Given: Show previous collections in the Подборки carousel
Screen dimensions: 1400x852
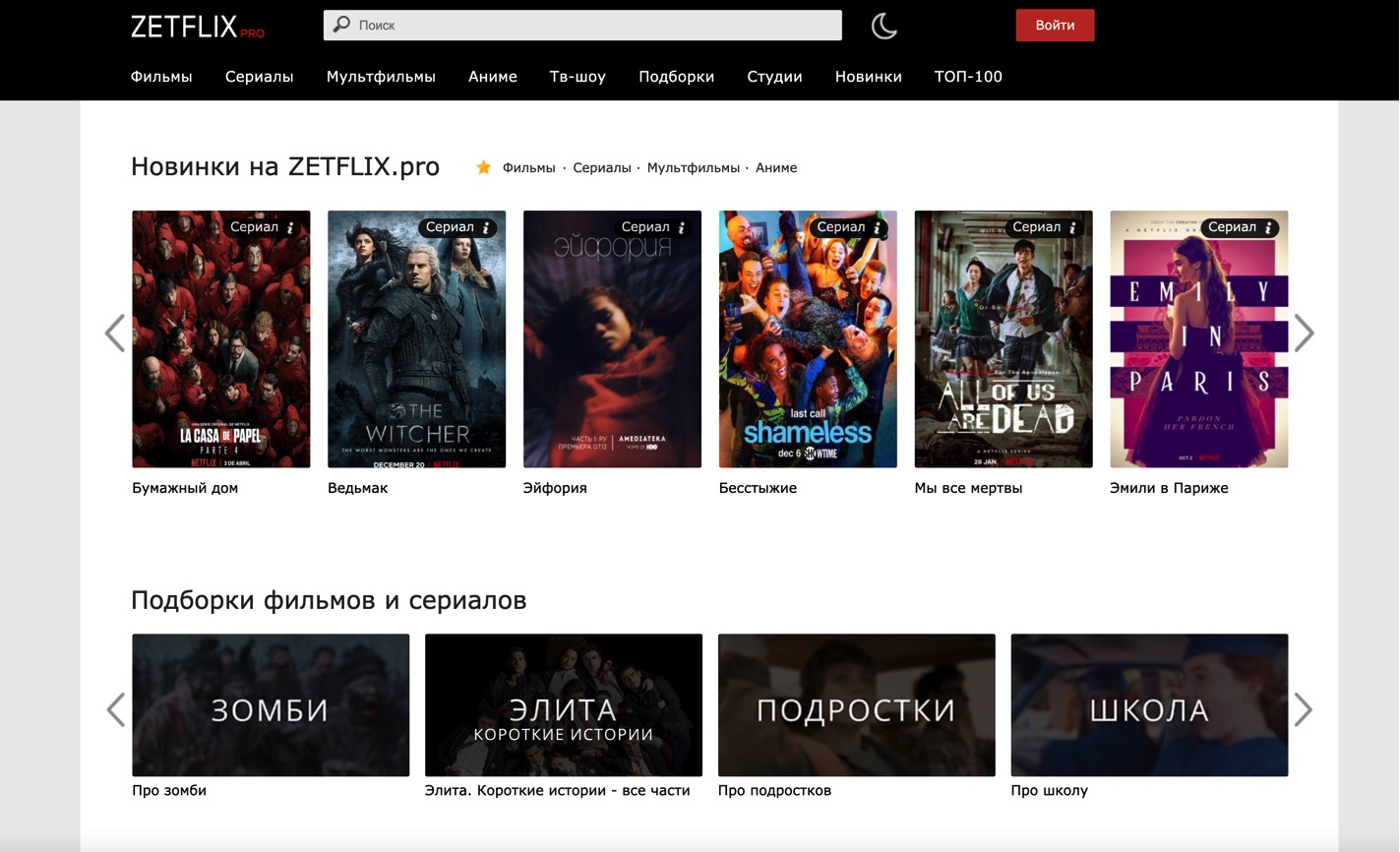Looking at the screenshot, I should 115,709.
